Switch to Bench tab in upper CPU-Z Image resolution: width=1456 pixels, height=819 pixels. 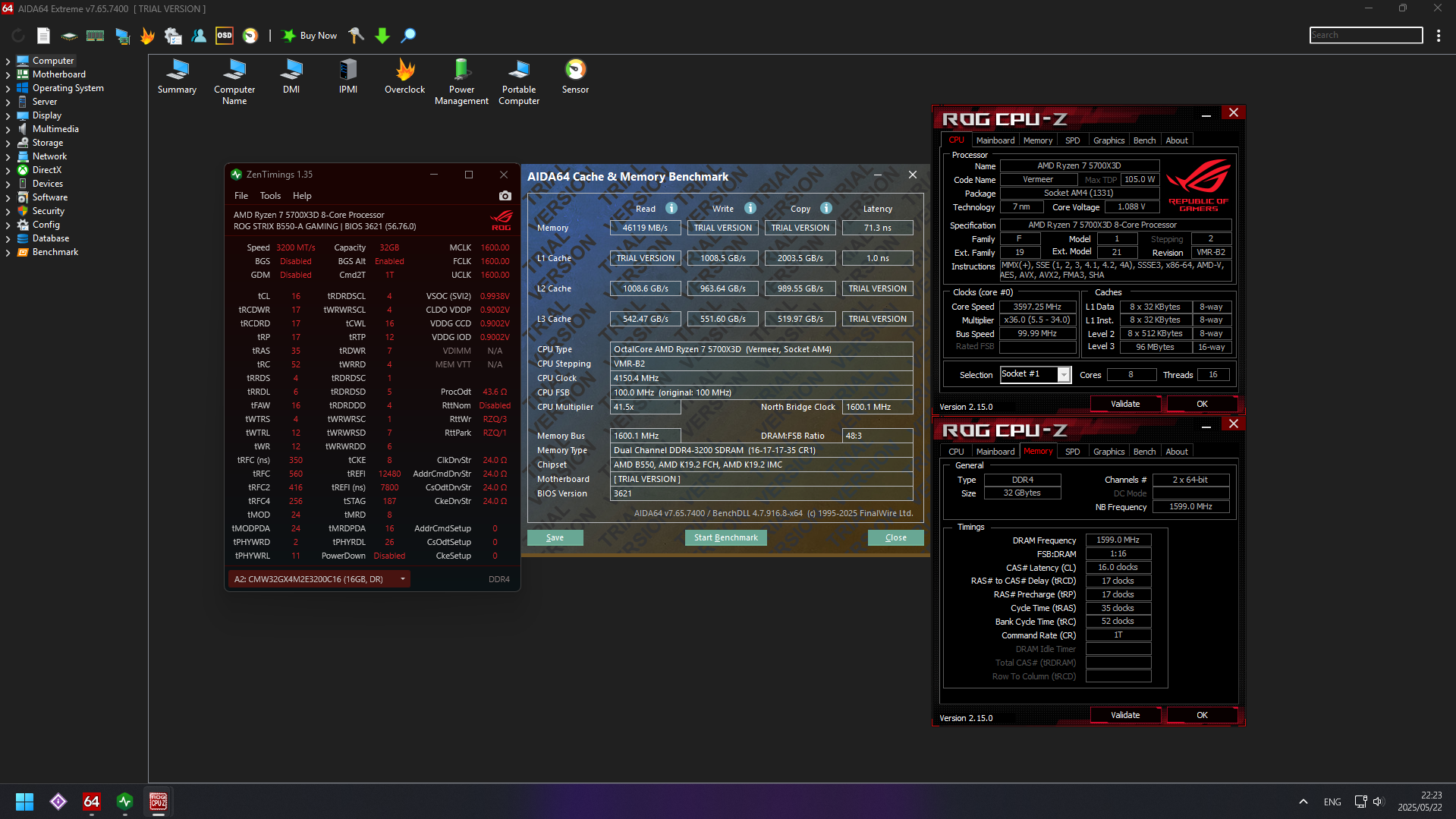click(x=1144, y=140)
